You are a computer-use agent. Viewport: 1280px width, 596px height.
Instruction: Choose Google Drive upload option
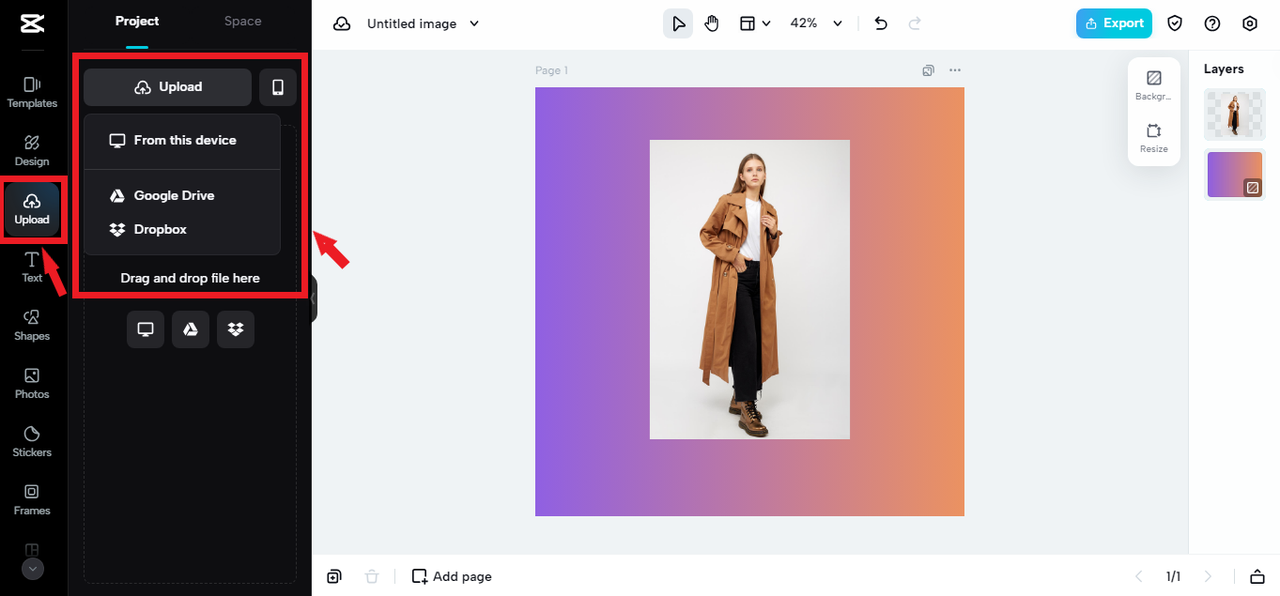[x=182, y=196]
